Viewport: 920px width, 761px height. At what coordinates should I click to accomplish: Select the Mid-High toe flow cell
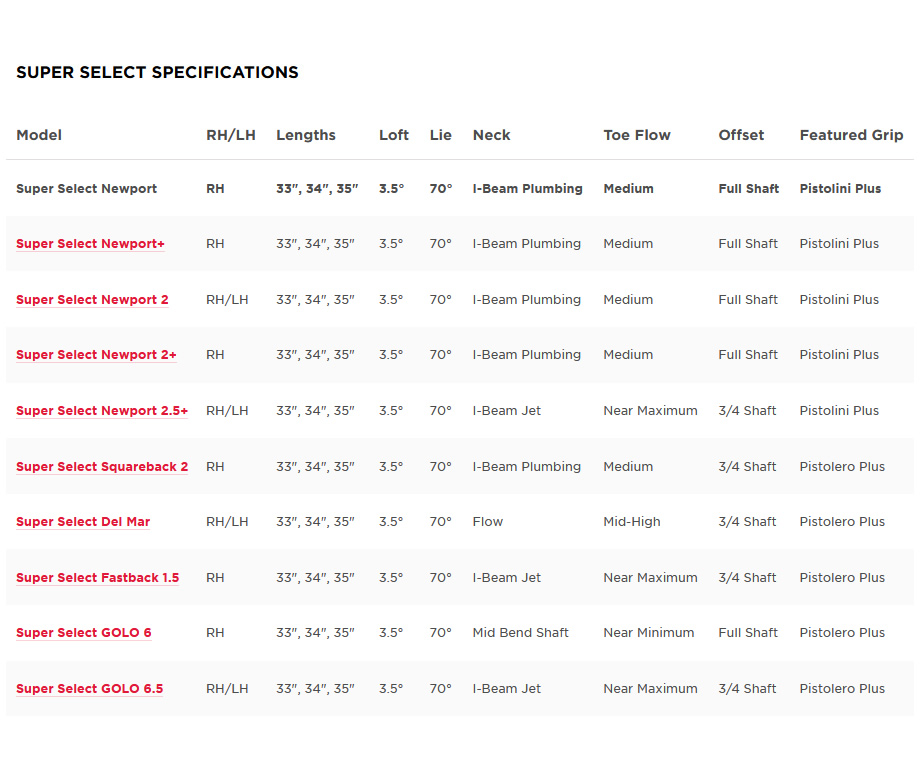(632, 522)
